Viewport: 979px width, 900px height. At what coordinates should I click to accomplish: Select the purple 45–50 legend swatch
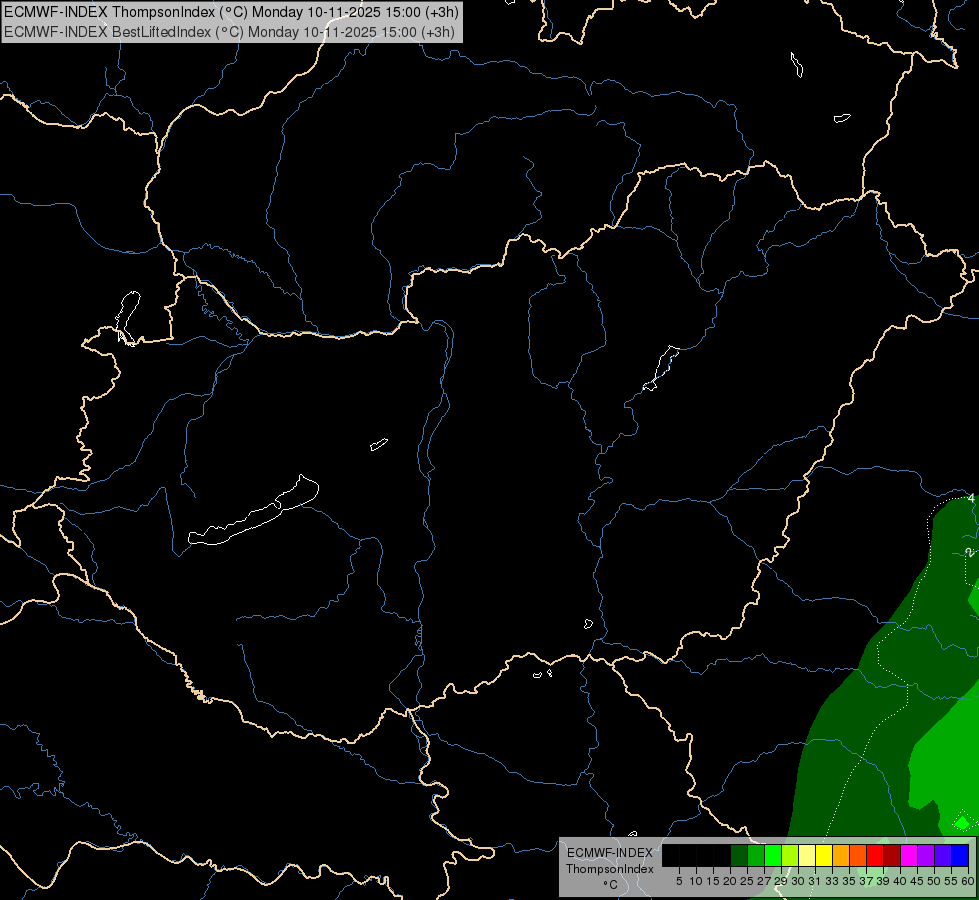(926, 855)
